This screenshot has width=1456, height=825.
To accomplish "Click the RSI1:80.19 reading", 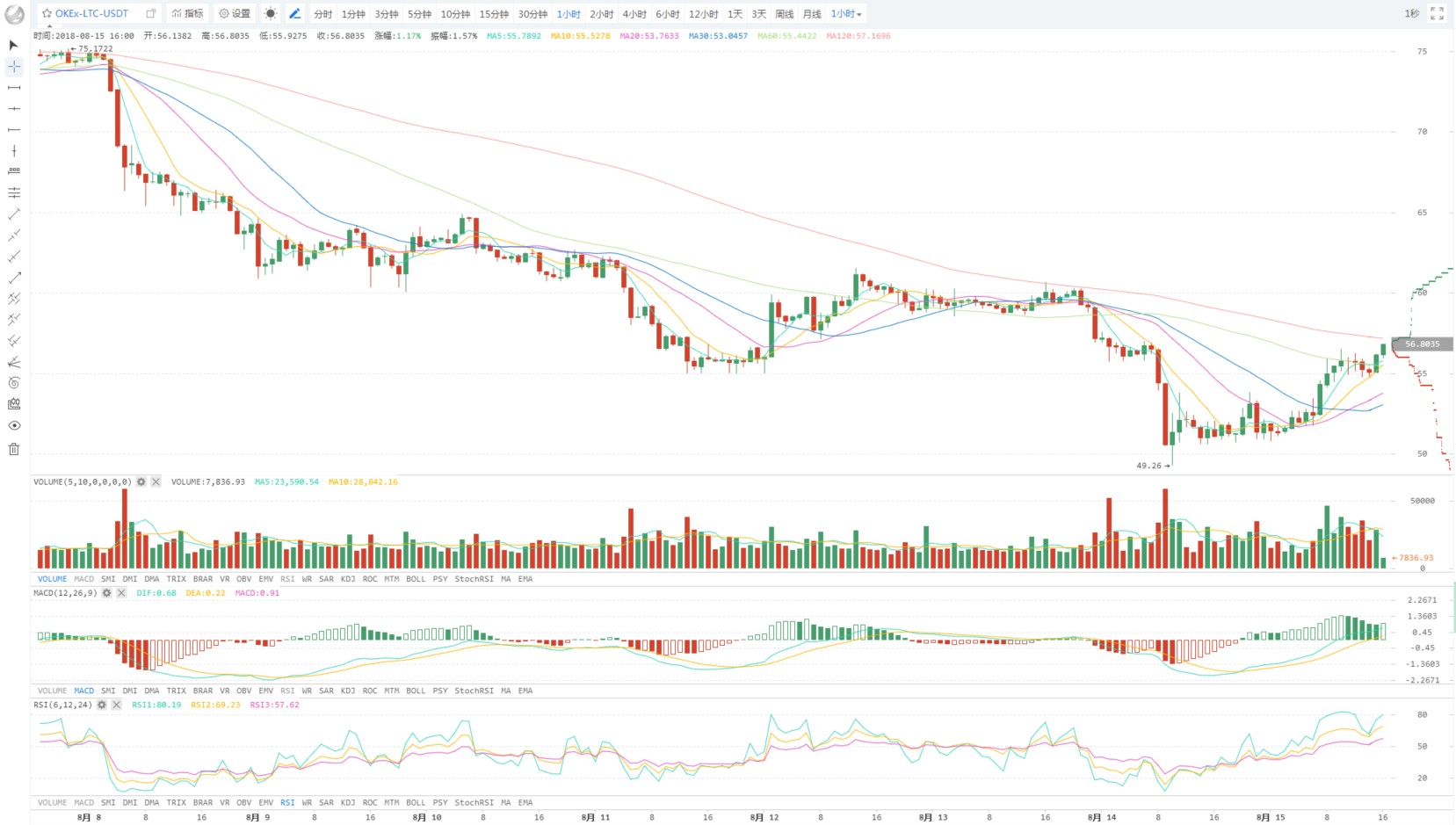I will click(x=156, y=705).
